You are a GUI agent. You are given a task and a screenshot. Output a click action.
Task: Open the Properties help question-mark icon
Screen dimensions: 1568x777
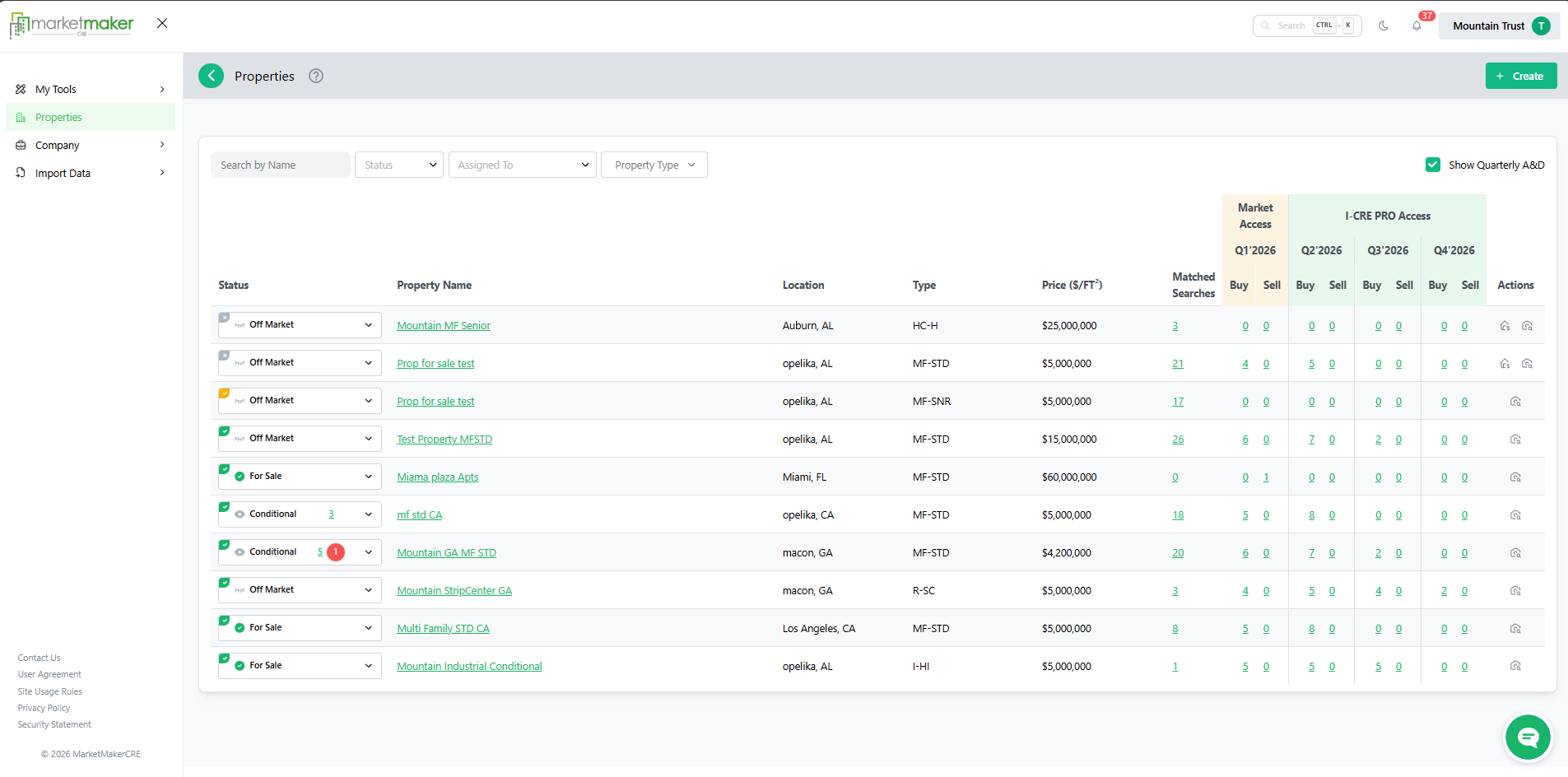coord(316,76)
